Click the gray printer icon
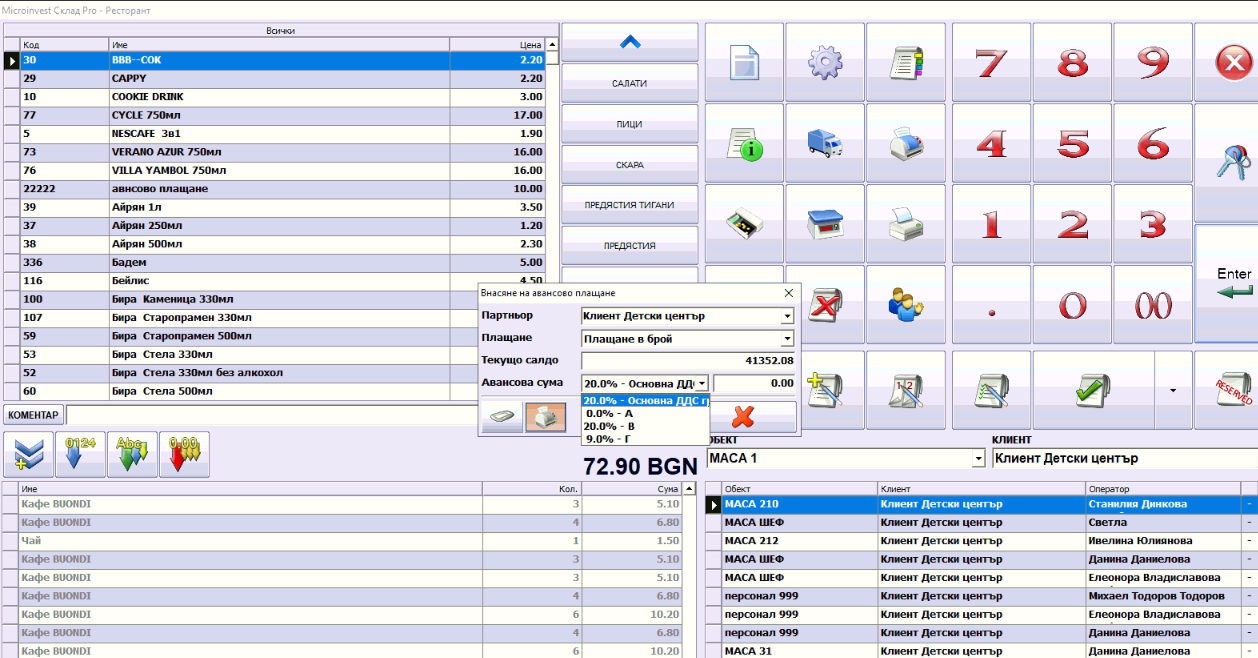 tap(906, 224)
